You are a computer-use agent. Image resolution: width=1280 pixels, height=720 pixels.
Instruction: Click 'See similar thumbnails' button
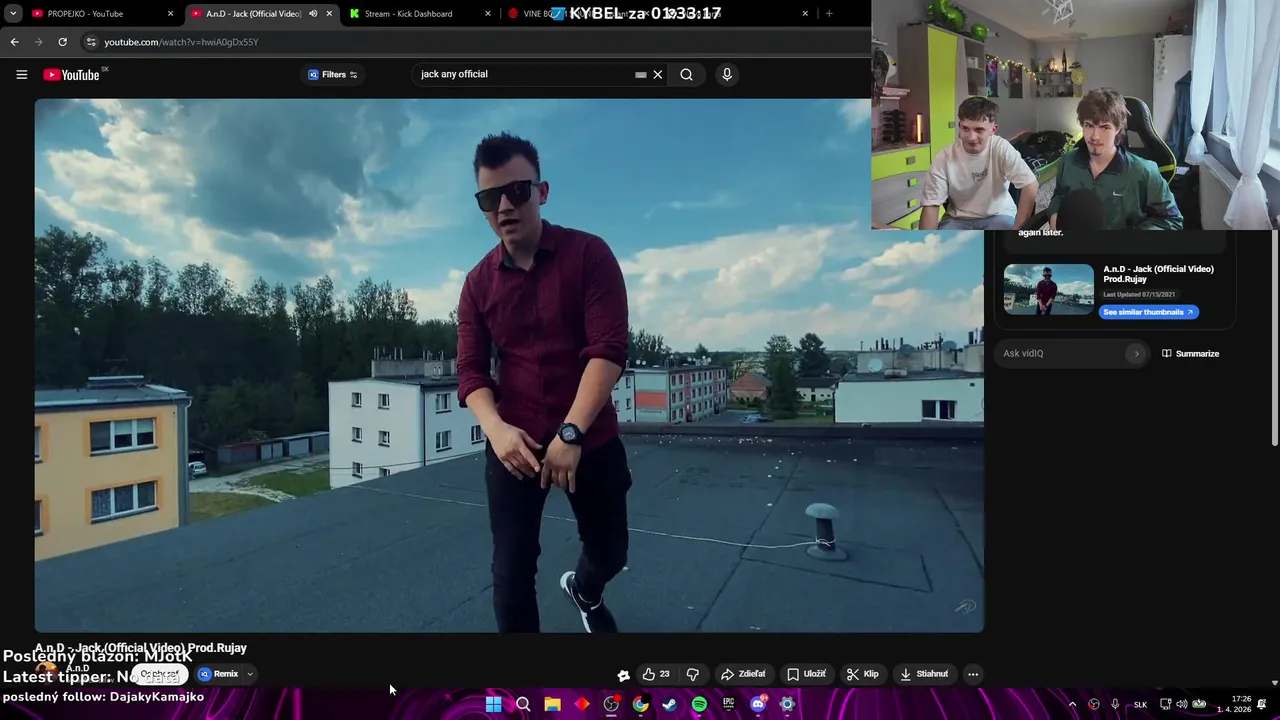tap(1148, 312)
